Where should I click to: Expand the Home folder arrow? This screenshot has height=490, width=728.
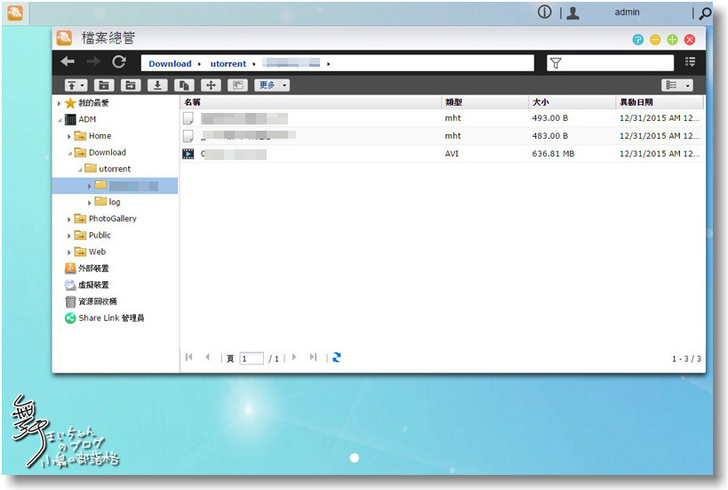click(x=69, y=137)
